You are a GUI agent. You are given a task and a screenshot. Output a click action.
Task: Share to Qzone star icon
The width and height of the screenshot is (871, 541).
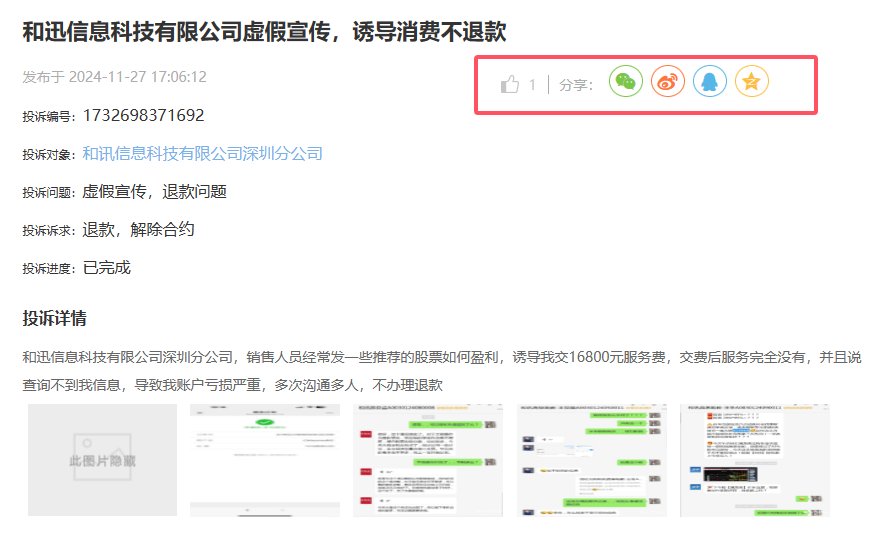[752, 82]
